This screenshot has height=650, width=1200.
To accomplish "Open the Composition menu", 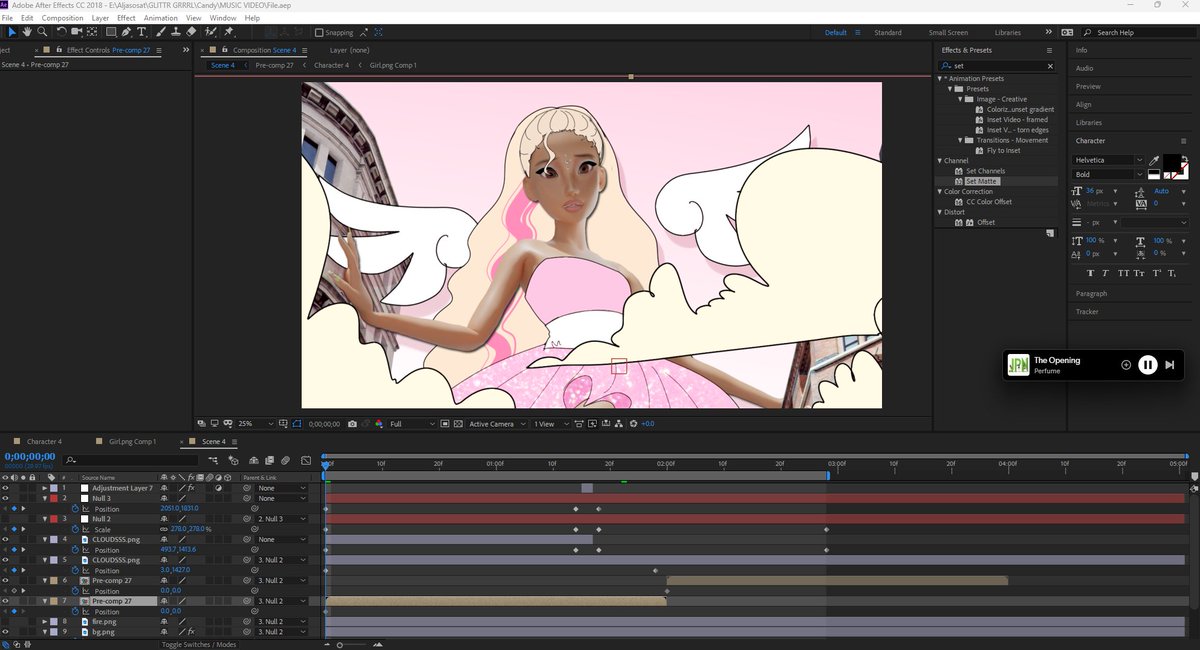I will [63, 18].
